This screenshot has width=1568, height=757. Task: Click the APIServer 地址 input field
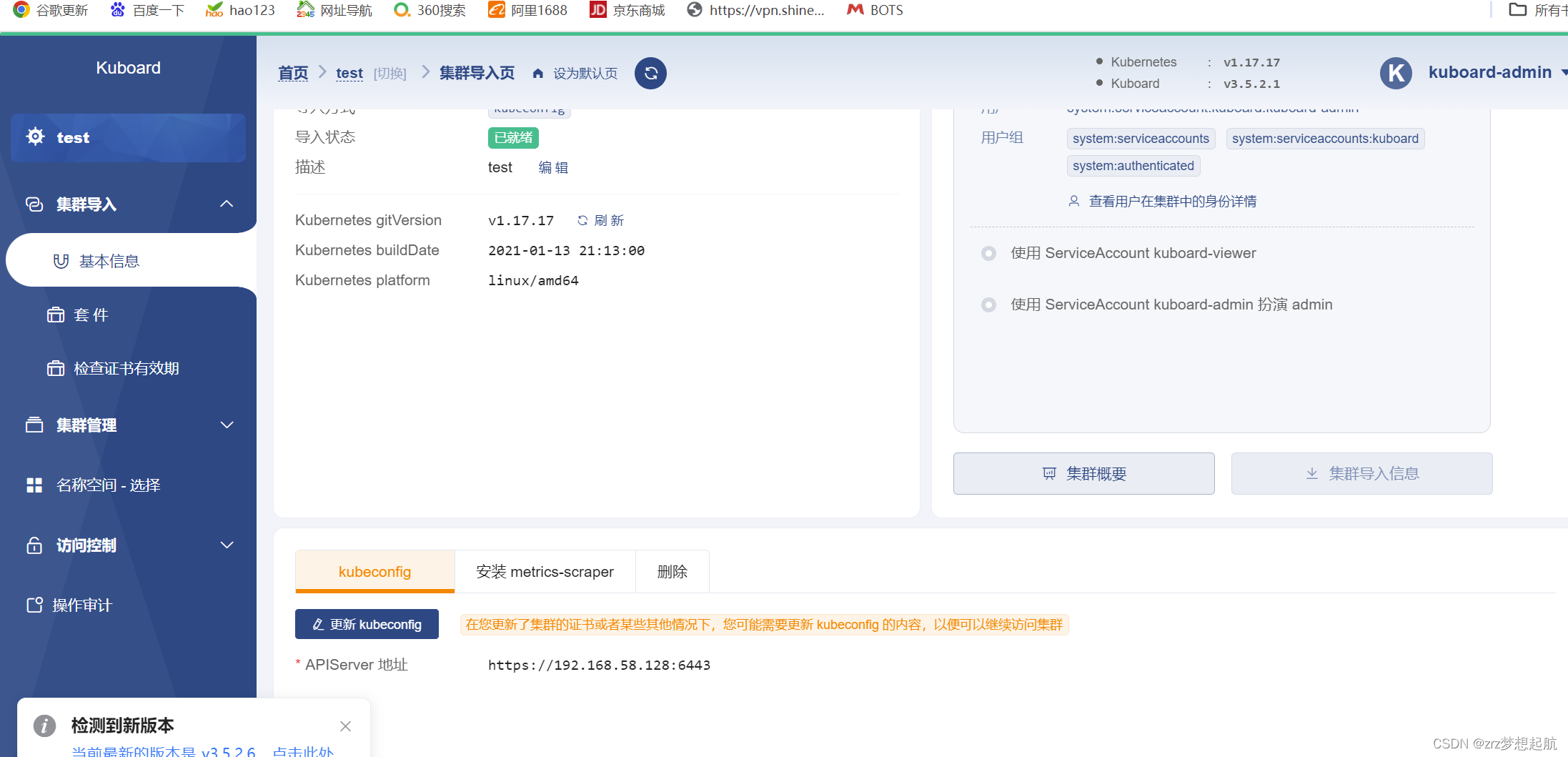pyautogui.click(x=599, y=665)
